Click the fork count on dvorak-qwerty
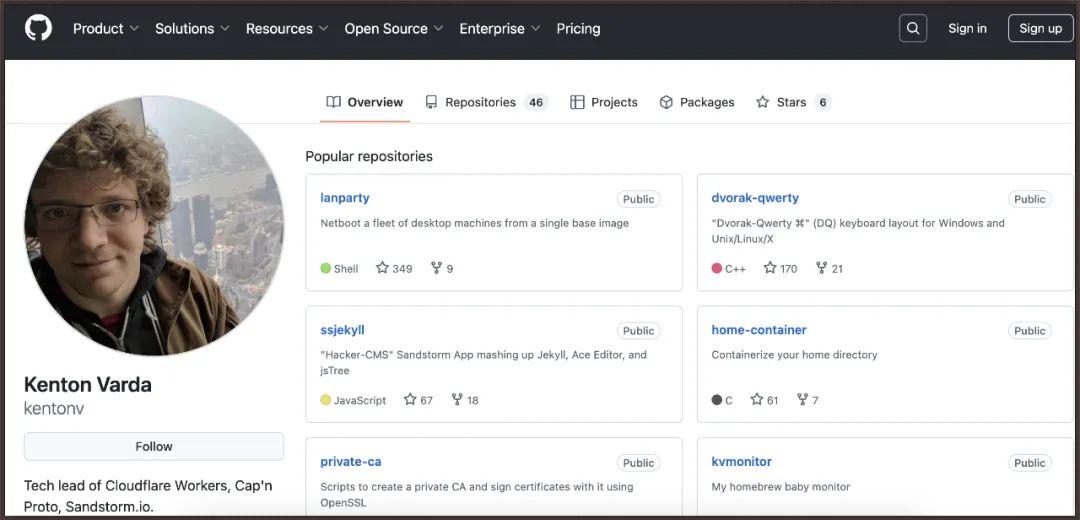The image size is (1080, 520). (829, 268)
